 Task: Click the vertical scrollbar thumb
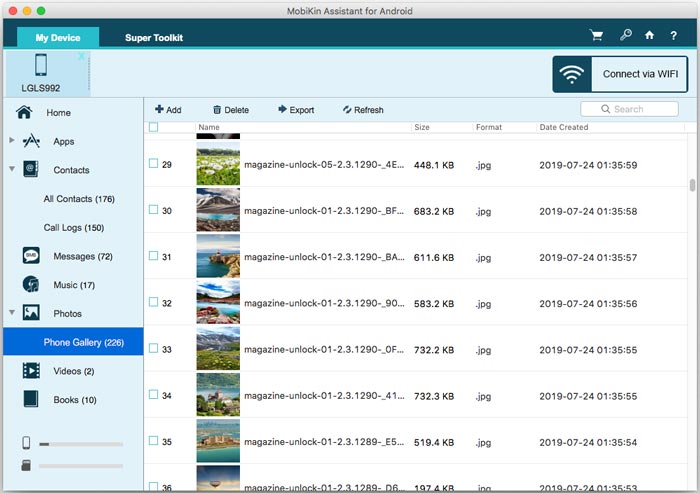[692, 186]
